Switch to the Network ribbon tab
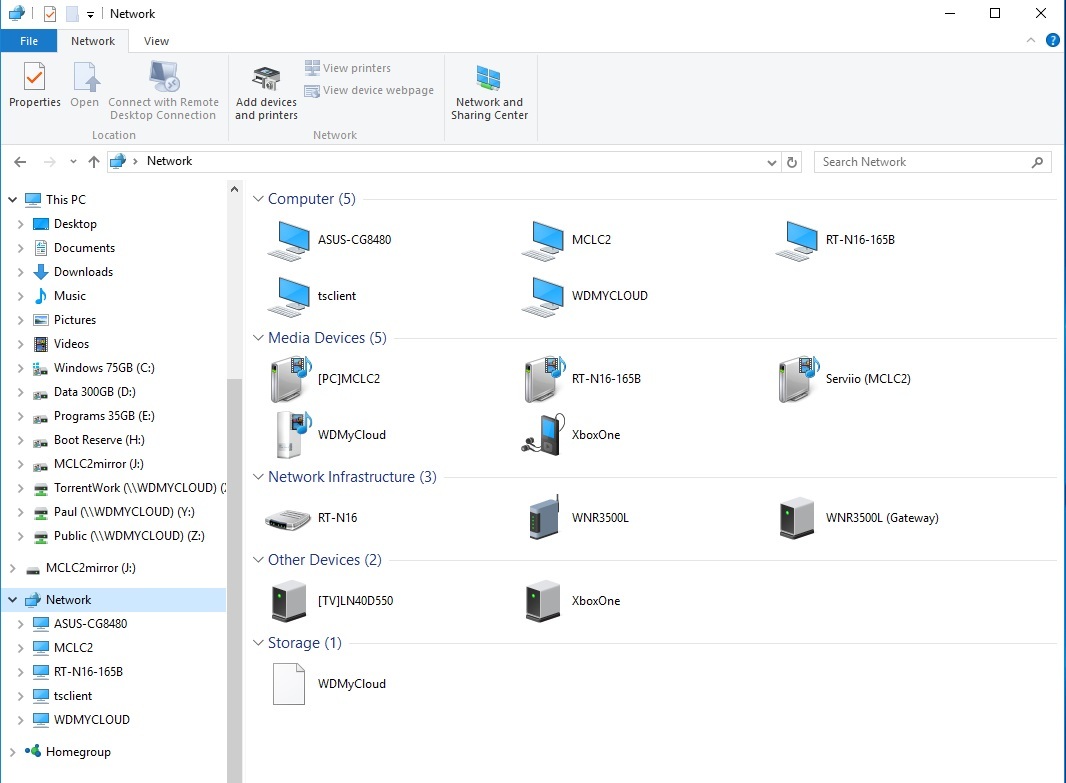 click(93, 41)
